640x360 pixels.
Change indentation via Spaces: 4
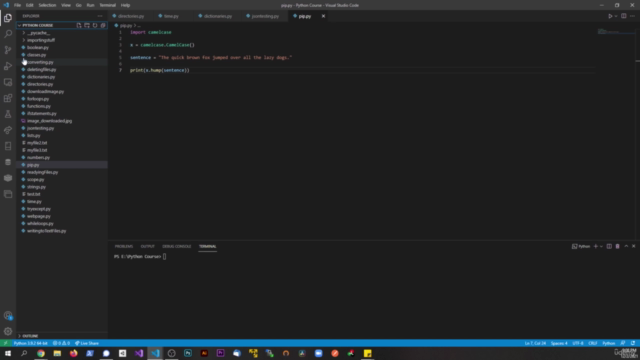point(559,343)
